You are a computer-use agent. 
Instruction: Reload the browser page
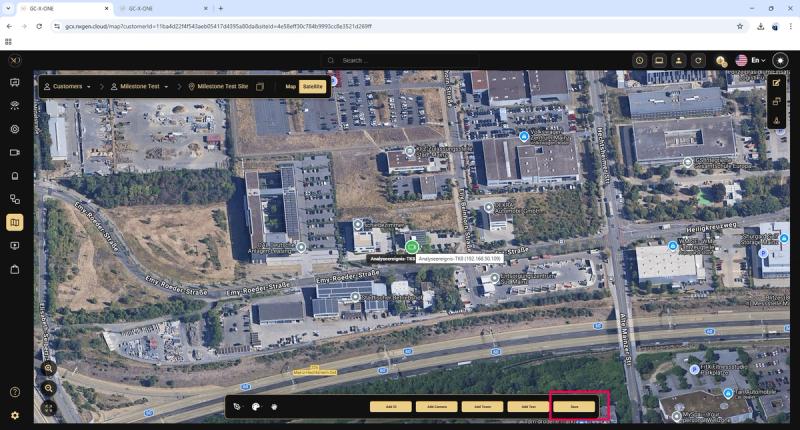(39, 26)
